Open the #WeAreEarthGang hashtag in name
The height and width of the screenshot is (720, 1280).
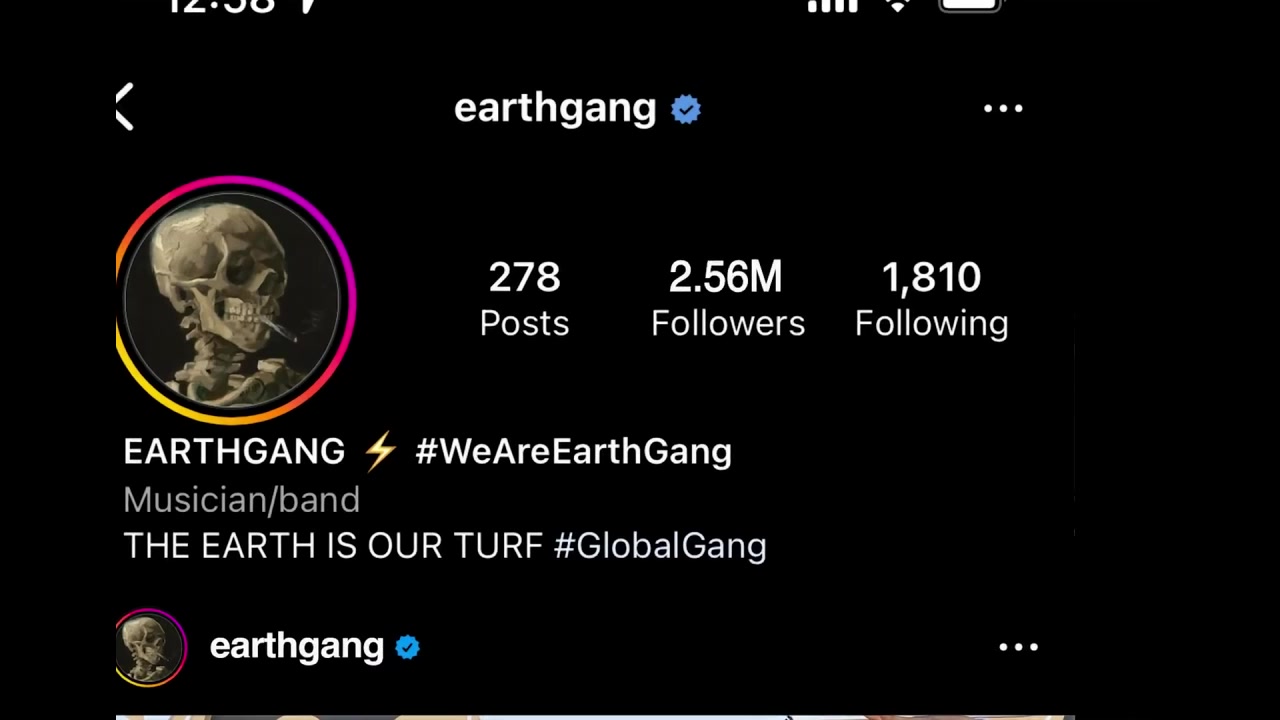pyautogui.click(x=574, y=451)
